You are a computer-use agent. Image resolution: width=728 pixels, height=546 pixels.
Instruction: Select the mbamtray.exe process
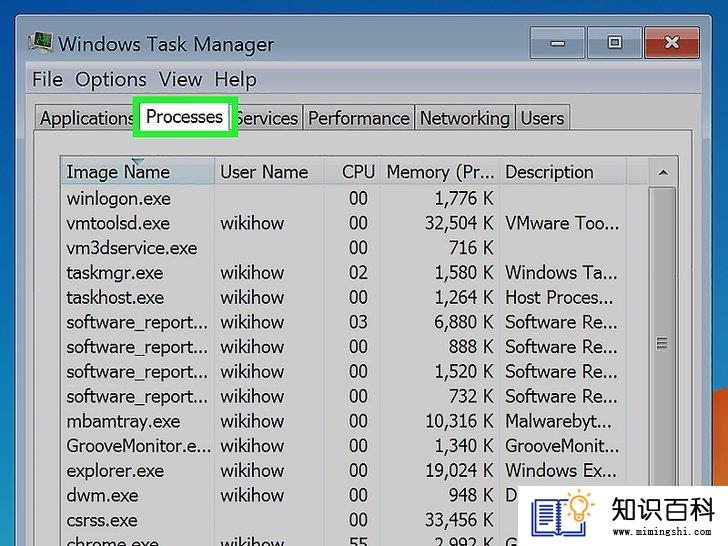(355, 421)
